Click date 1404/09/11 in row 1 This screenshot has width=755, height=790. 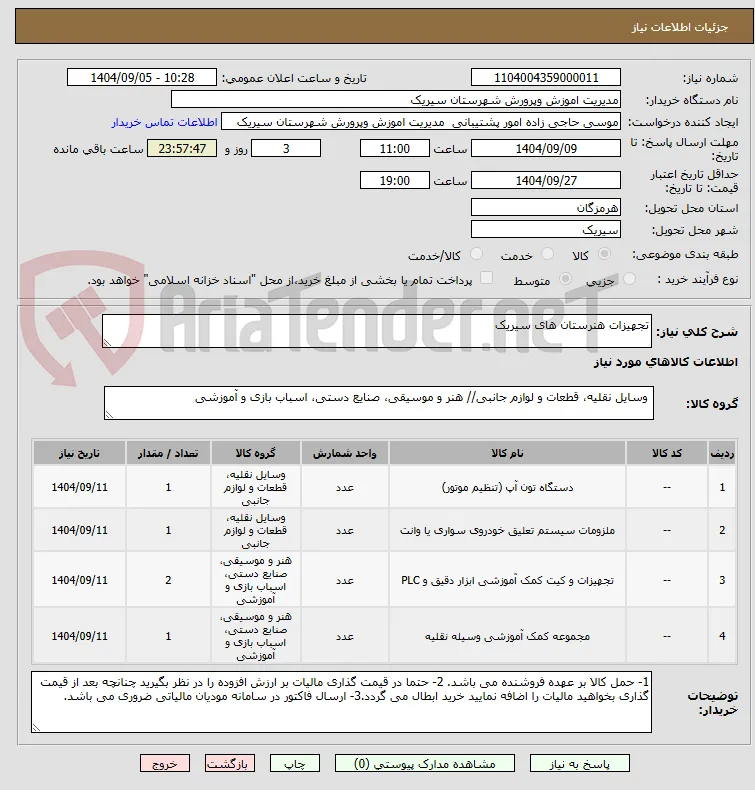80,487
